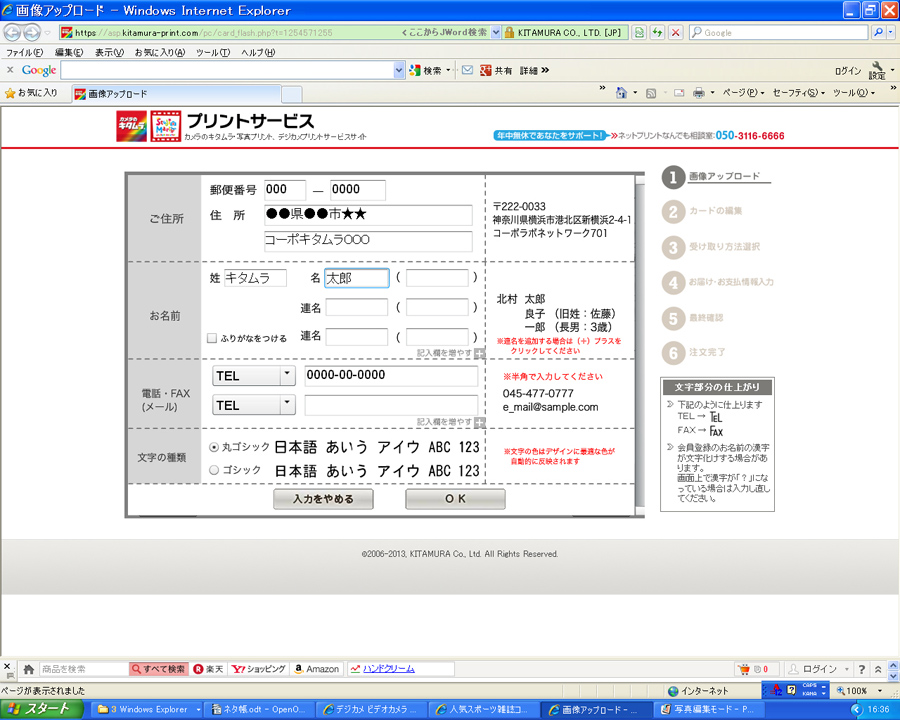Click the plus icon to add phone fields
The height and width of the screenshot is (720, 900).
pos(480,422)
